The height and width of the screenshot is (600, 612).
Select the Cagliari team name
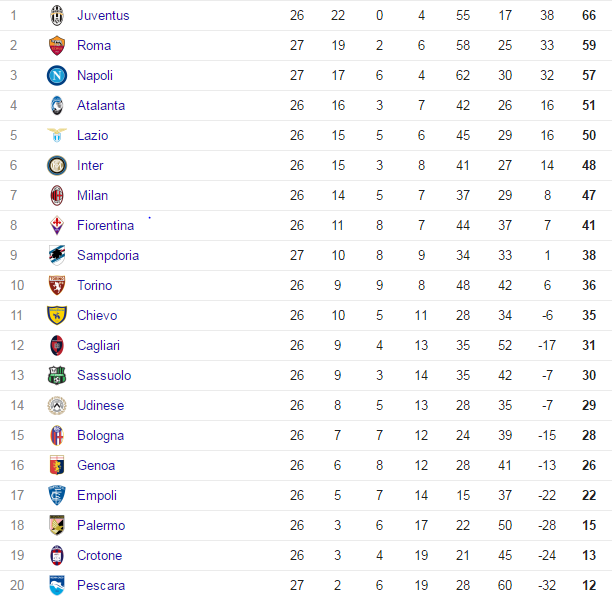[99, 345]
